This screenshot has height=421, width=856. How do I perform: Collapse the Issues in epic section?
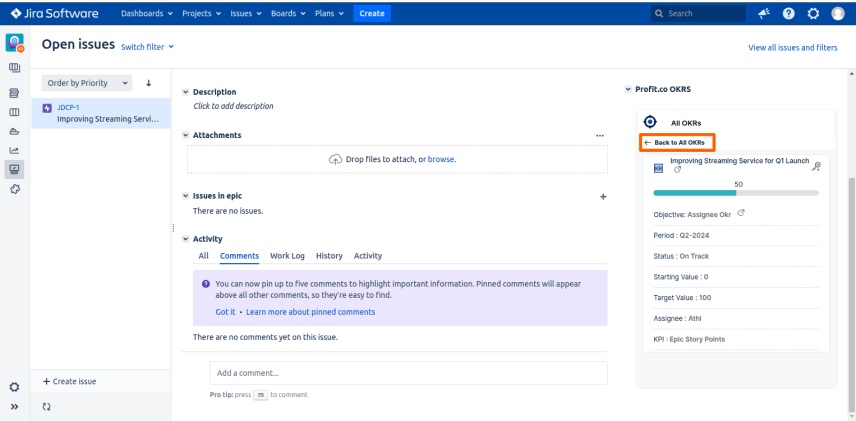(186, 196)
